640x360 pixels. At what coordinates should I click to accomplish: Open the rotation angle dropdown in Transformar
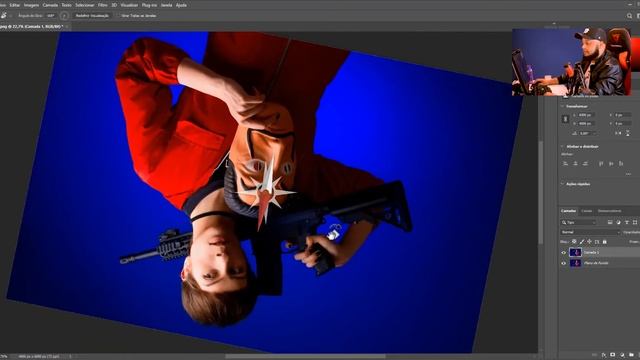[594, 133]
